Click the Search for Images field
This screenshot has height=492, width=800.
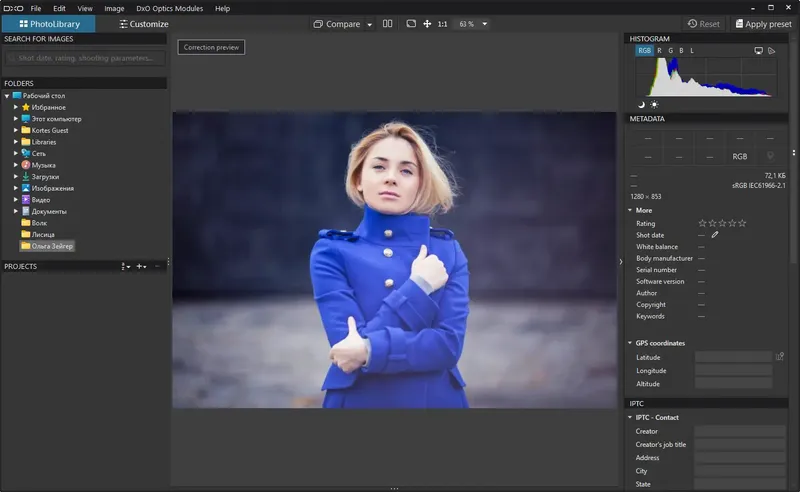click(83, 57)
